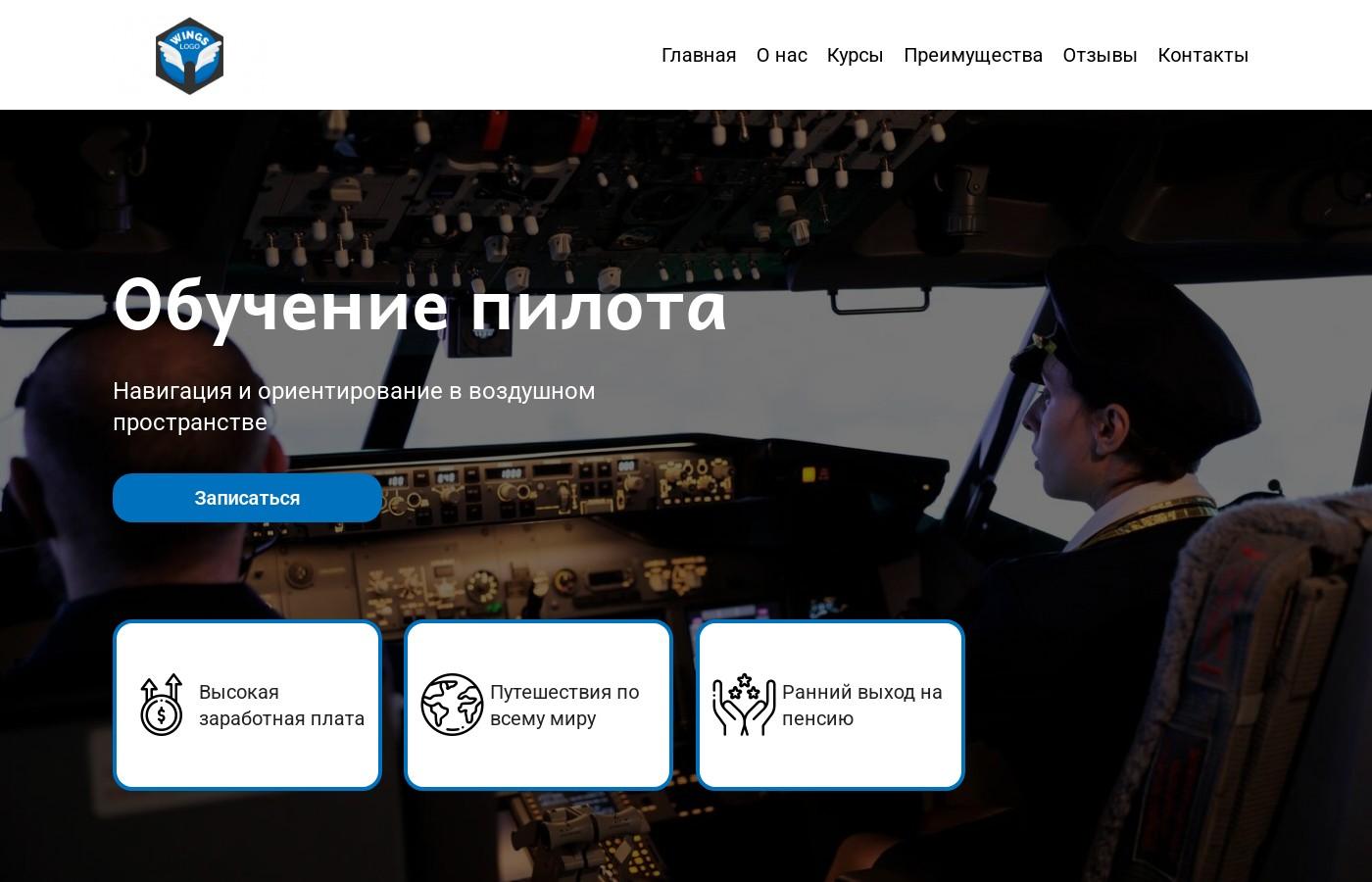
Task: Click the Навигация и ориентирование subtitle text
Action: pyautogui.click(x=354, y=406)
